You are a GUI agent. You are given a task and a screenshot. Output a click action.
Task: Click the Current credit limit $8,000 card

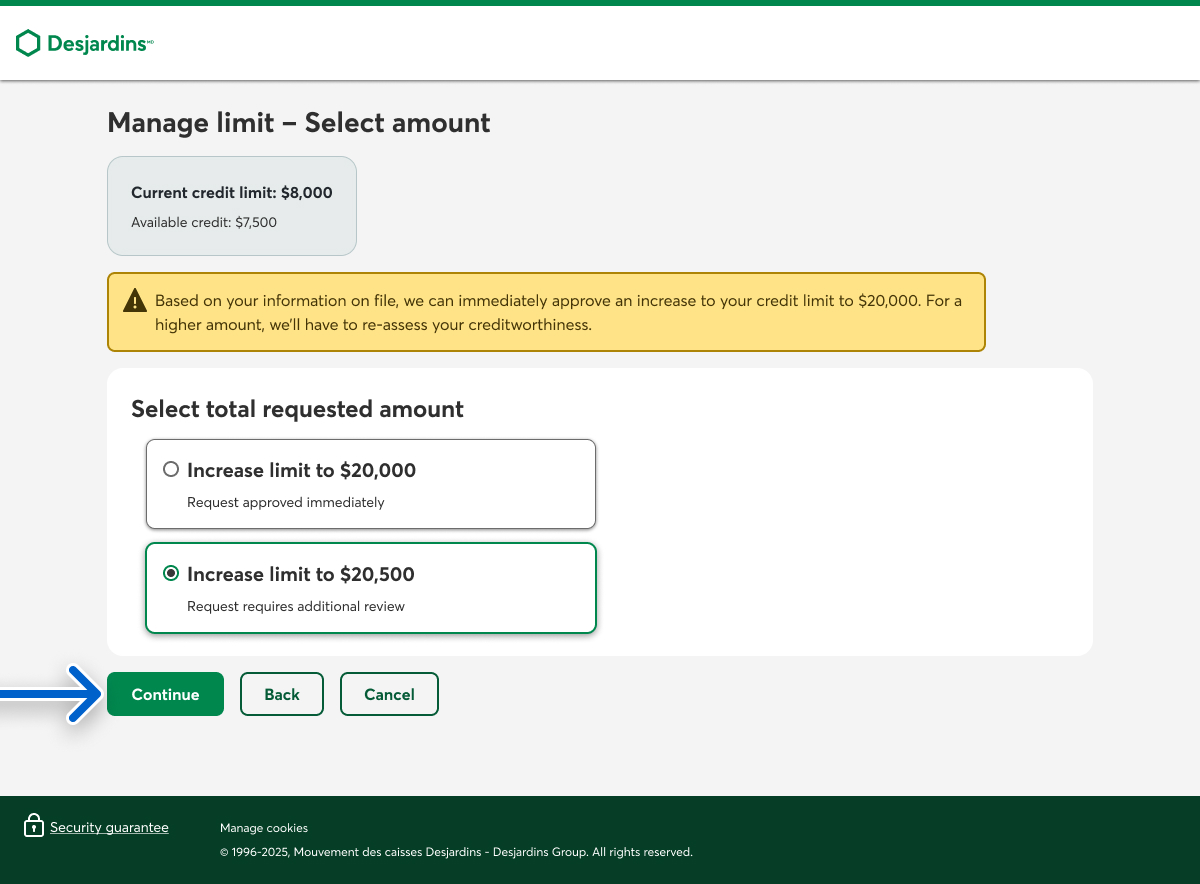[232, 205]
